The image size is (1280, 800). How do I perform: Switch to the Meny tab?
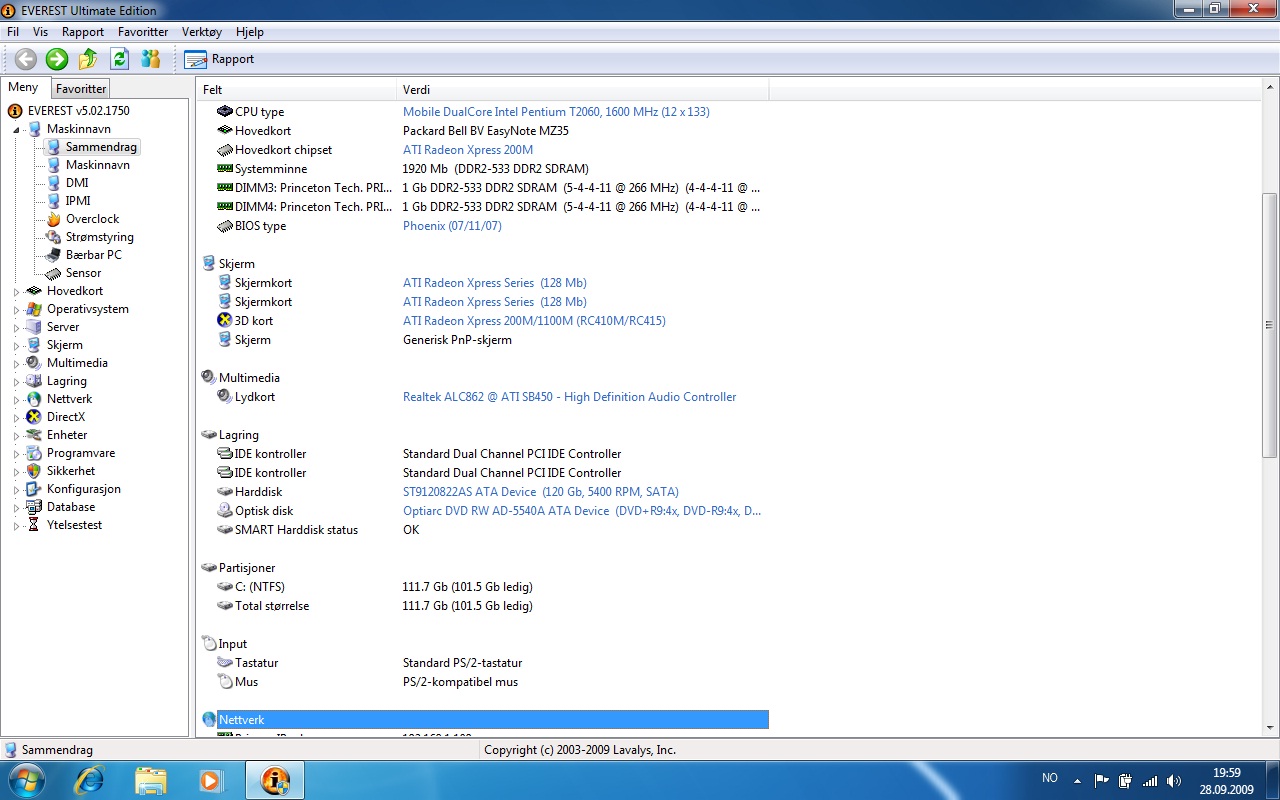(x=23, y=88)
